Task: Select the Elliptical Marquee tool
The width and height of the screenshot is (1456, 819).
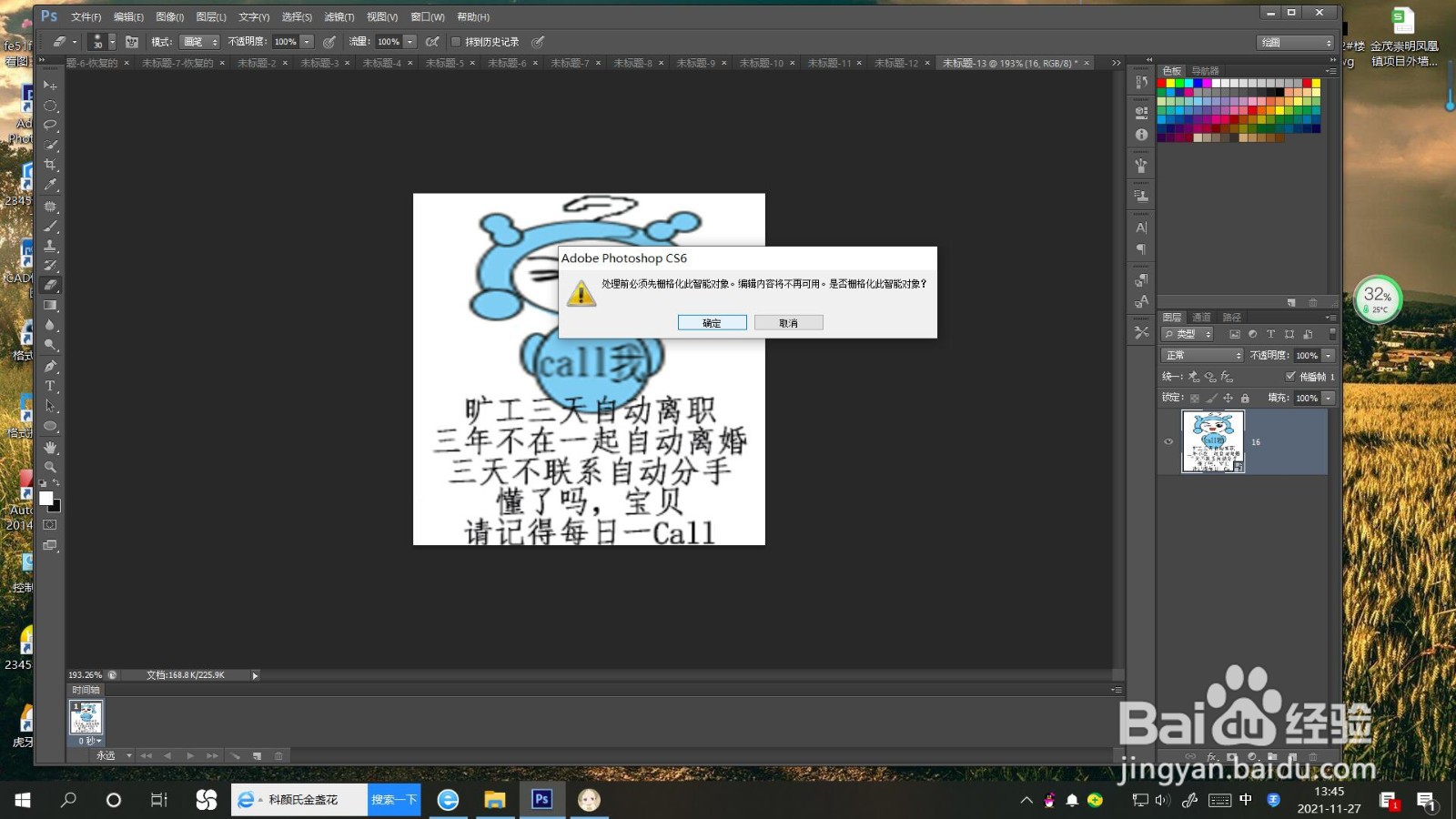Action: click(50, 106)
